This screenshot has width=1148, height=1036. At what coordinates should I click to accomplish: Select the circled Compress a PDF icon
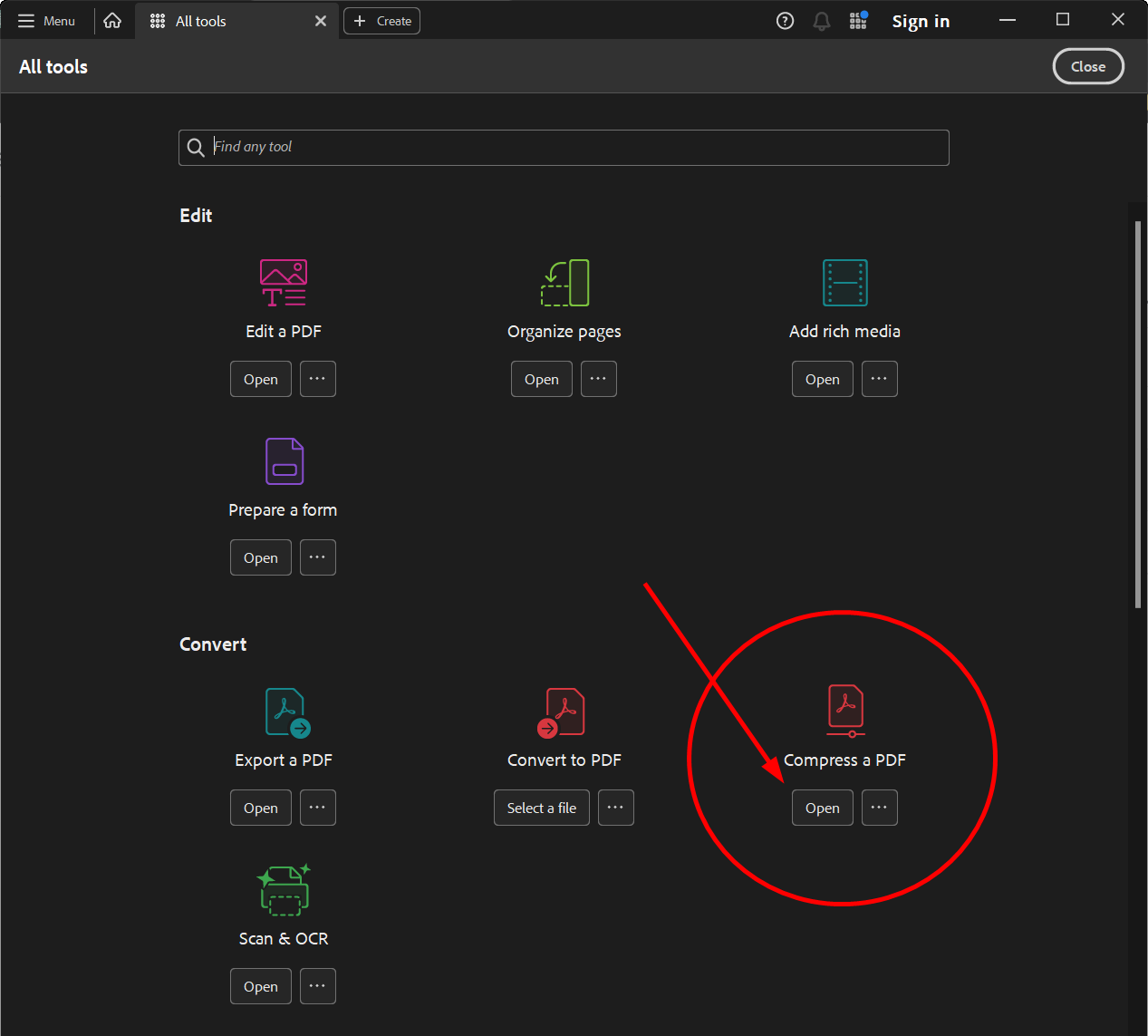pos(844,711)
